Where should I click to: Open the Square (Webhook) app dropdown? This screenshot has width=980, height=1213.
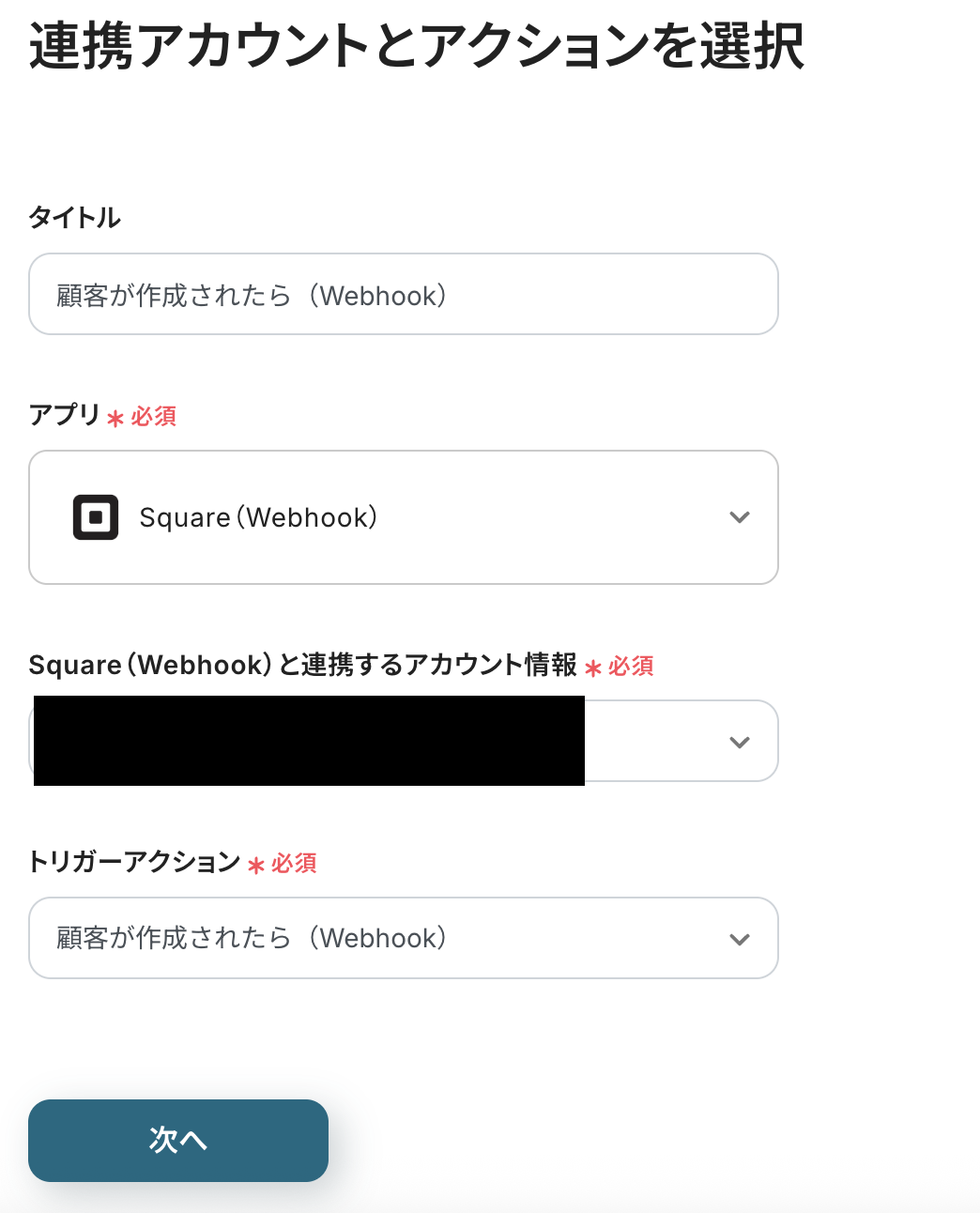[x=404, y=517]
